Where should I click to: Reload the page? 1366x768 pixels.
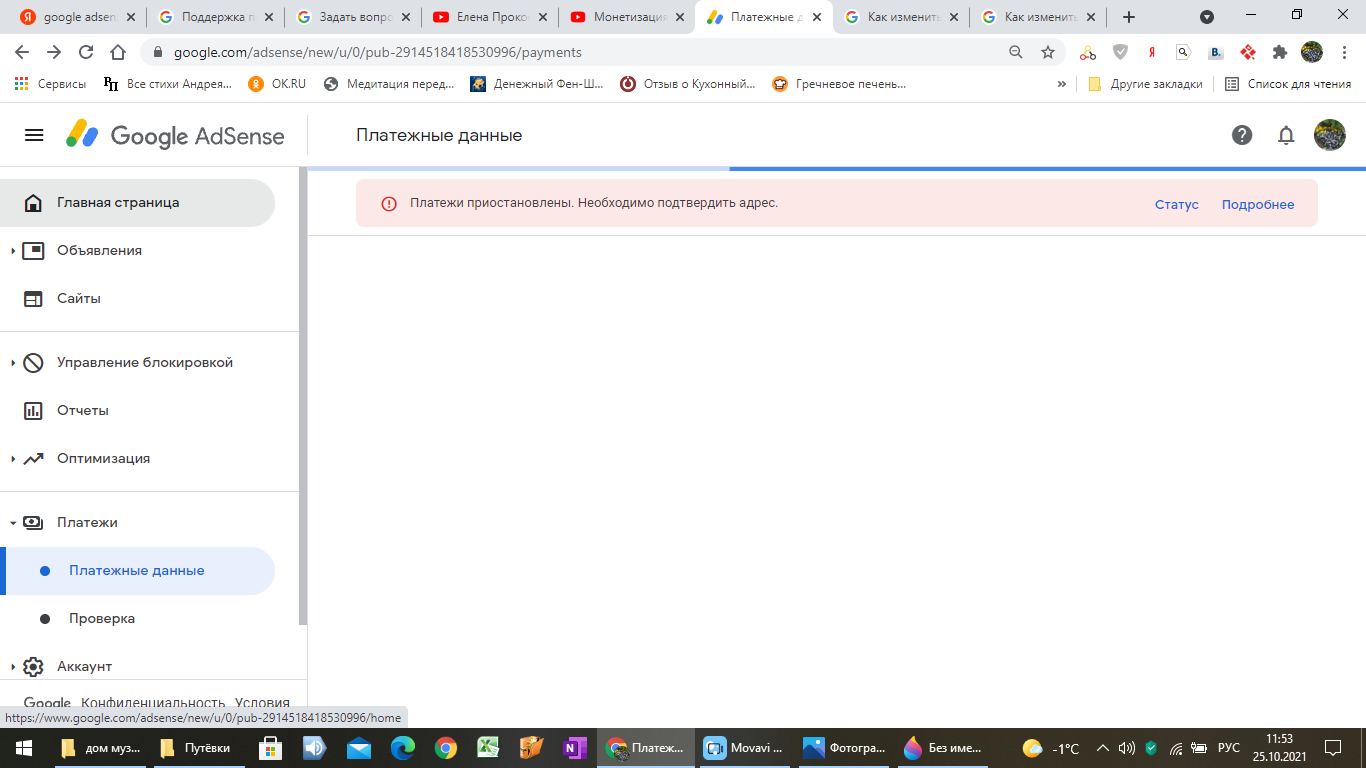tap(86, 52)
